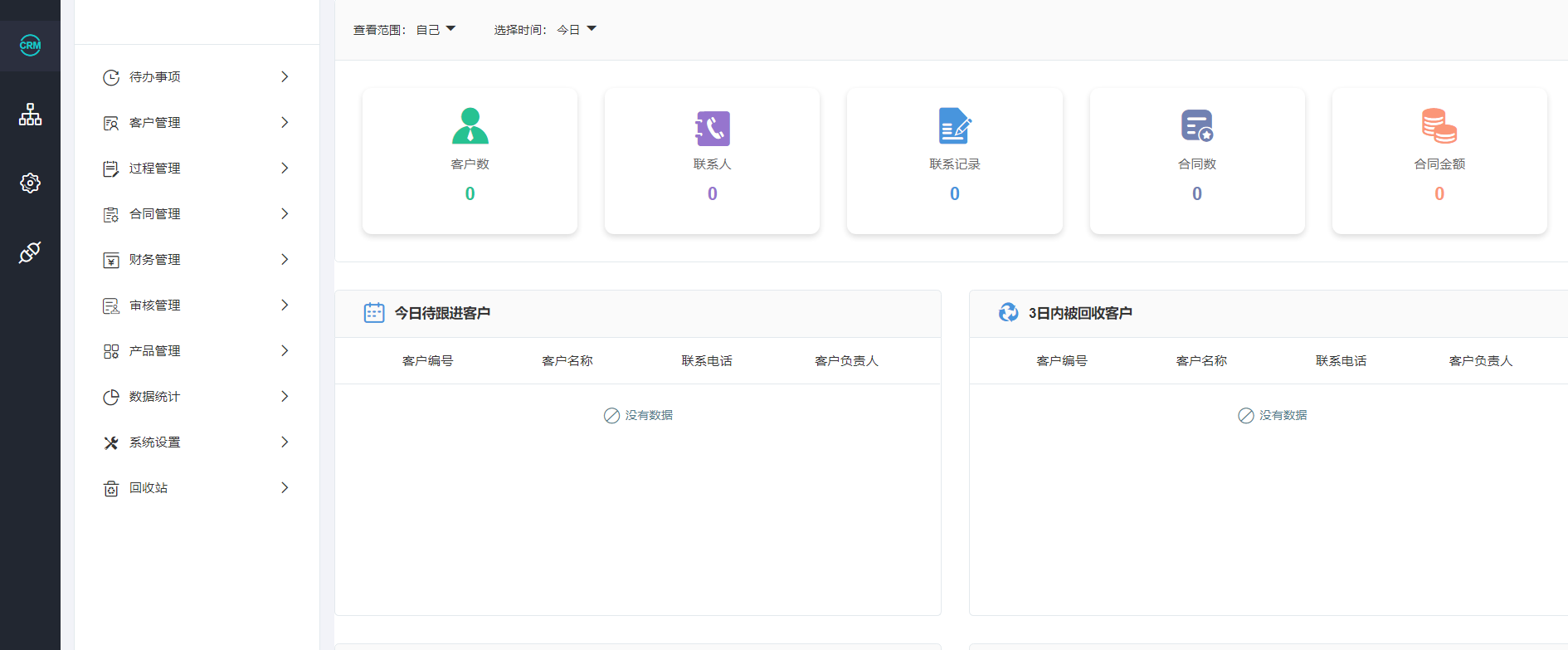Click 客户负责人 header in 今日待跟进客户 table
The image size is (1568, 650).
(846, 360)
